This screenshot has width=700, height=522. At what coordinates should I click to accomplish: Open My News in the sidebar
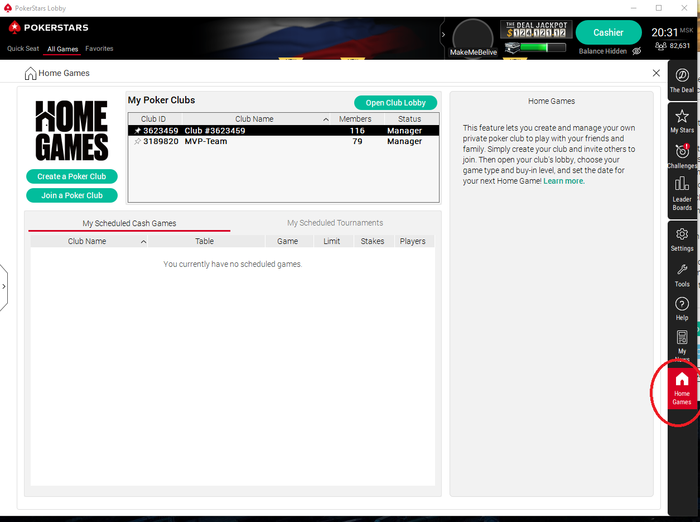pyautogui.click(x=682, y=345)
